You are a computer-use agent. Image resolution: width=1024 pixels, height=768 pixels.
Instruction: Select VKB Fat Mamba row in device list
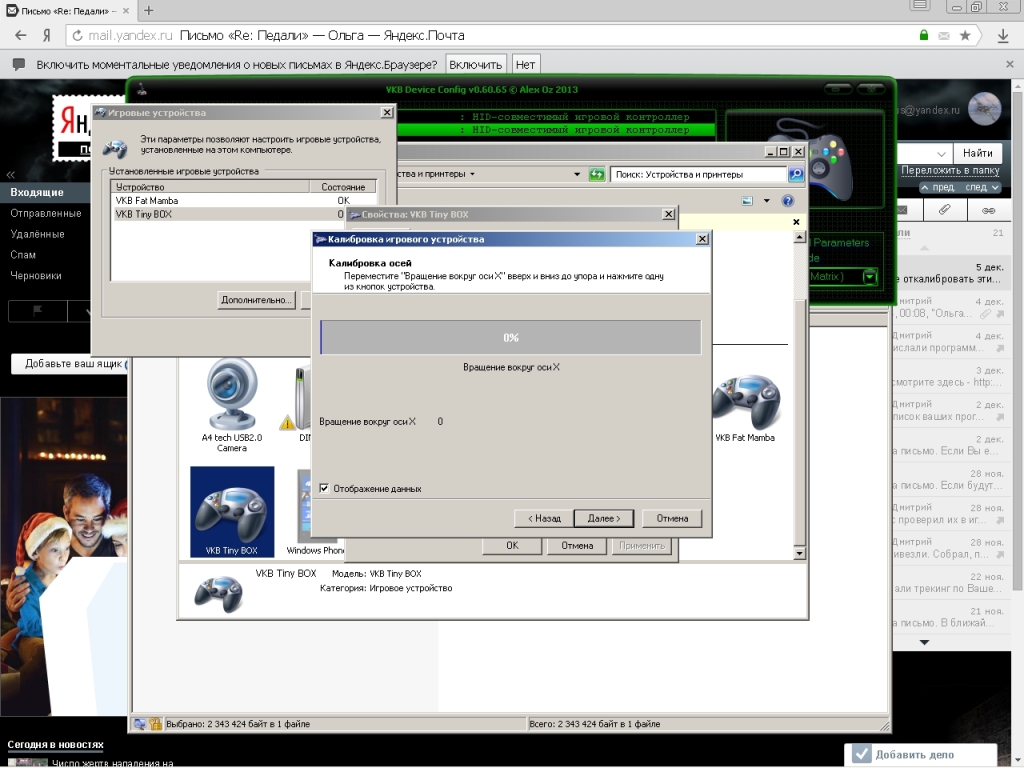coord(147,201)
